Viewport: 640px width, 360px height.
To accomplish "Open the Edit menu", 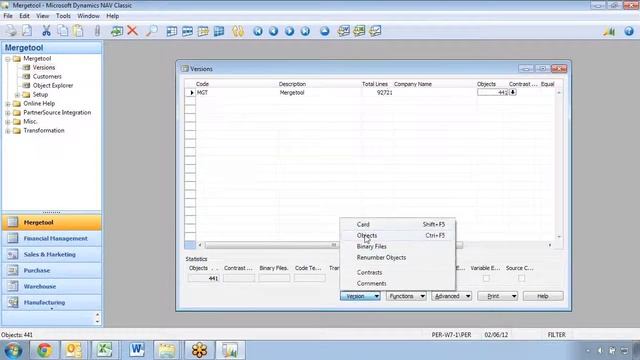I will [24, 16].
